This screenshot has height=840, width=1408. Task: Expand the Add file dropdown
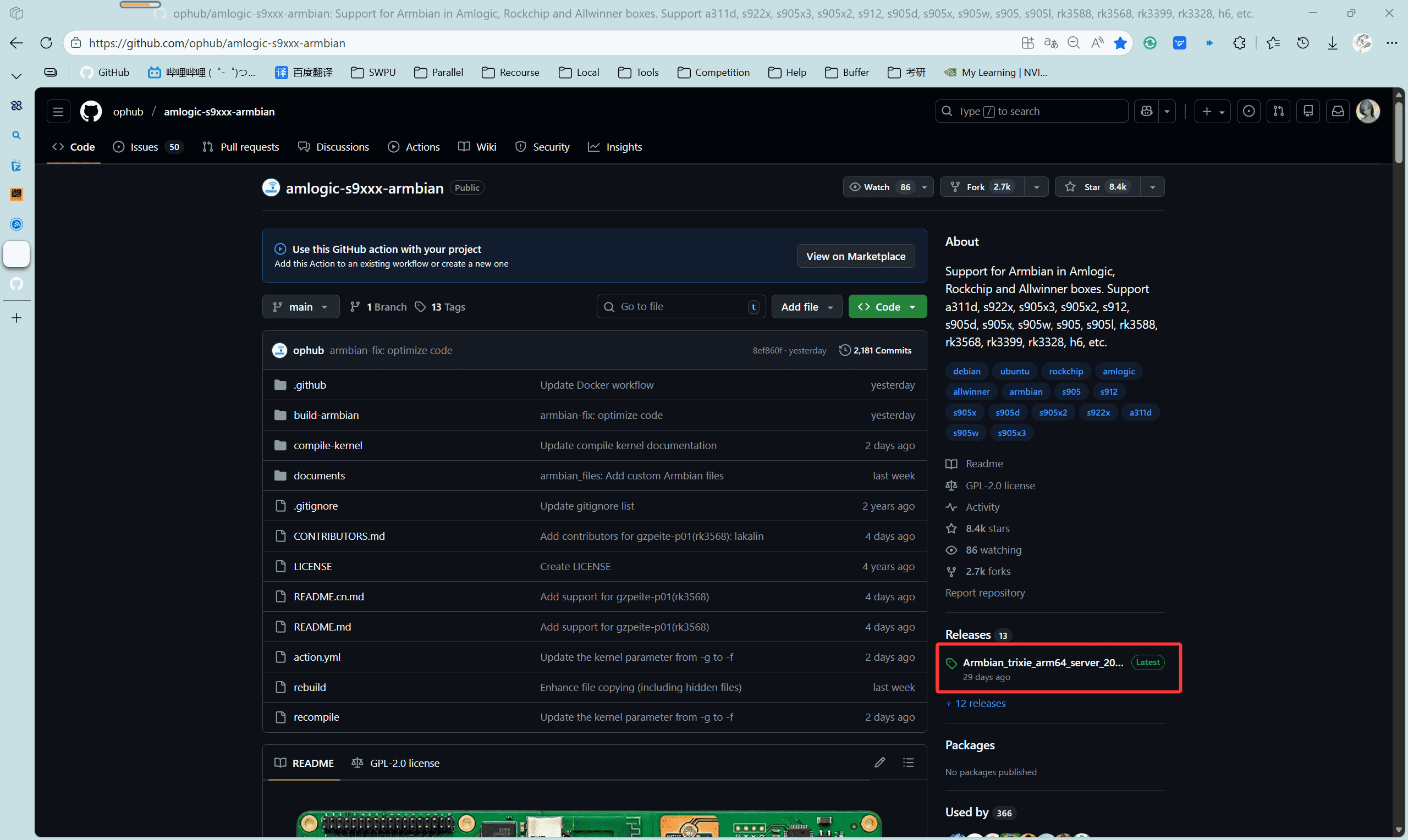pos(806,307)
